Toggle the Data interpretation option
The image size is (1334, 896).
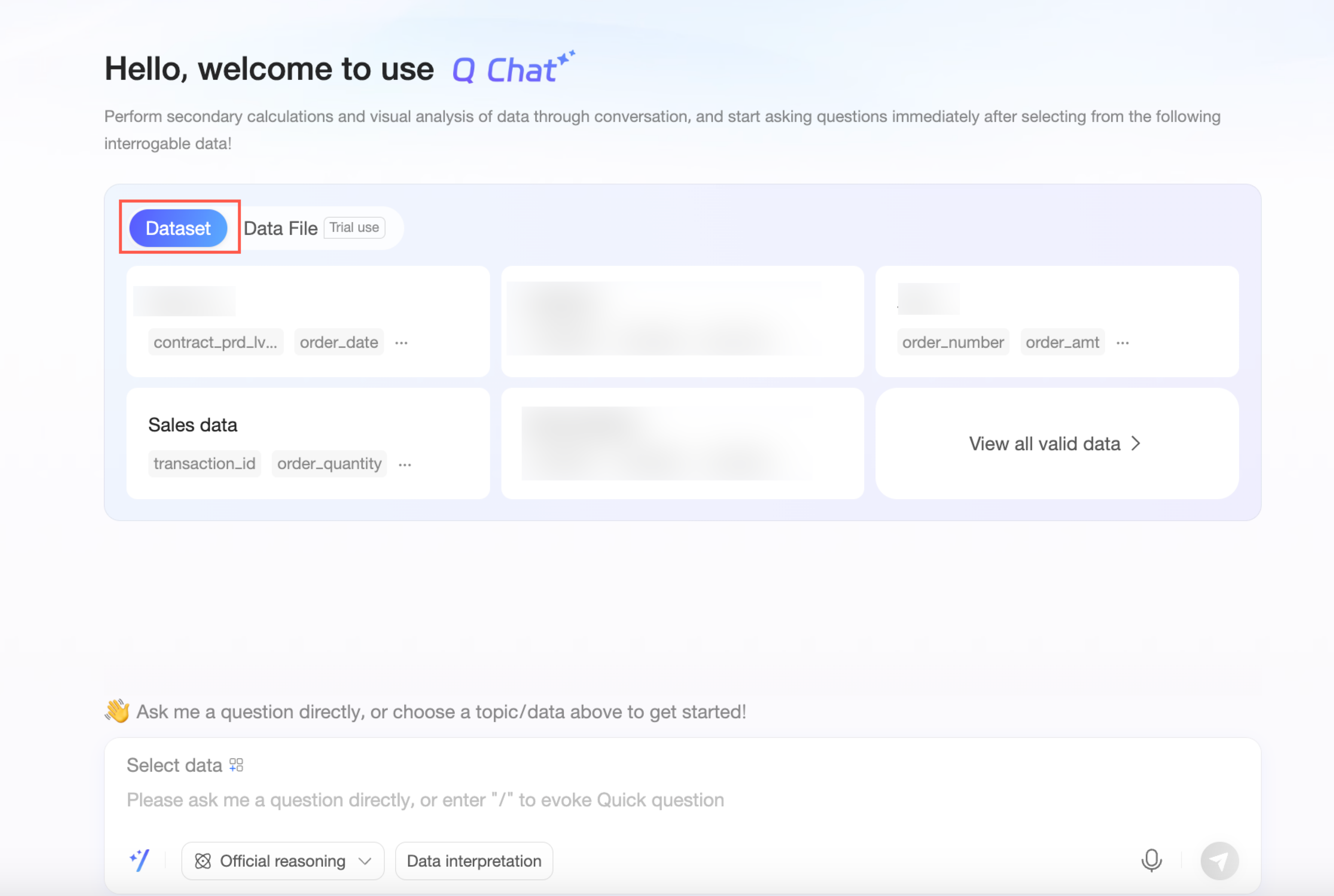(x=474, y=861)
